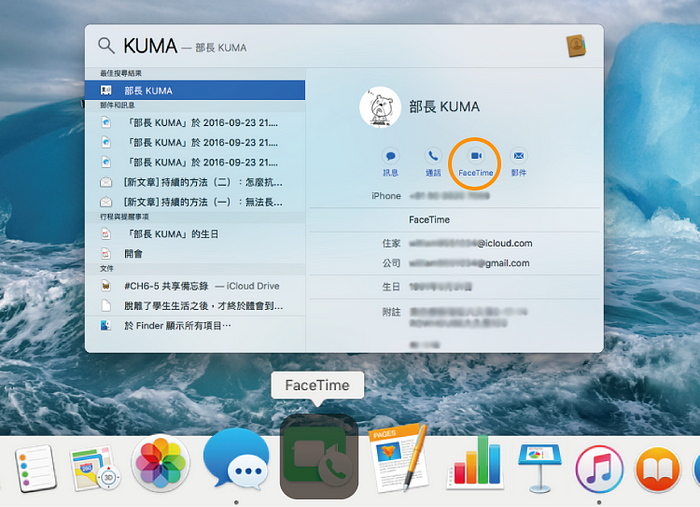
Task: Open Reminders app in Dock
Action: [x=35, y=468]
